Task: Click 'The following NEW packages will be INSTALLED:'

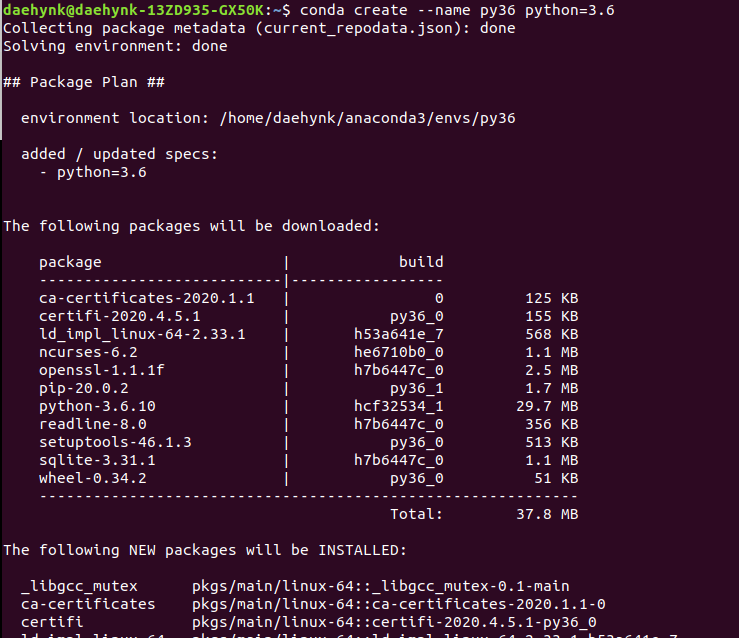Action: pos(205,550)
